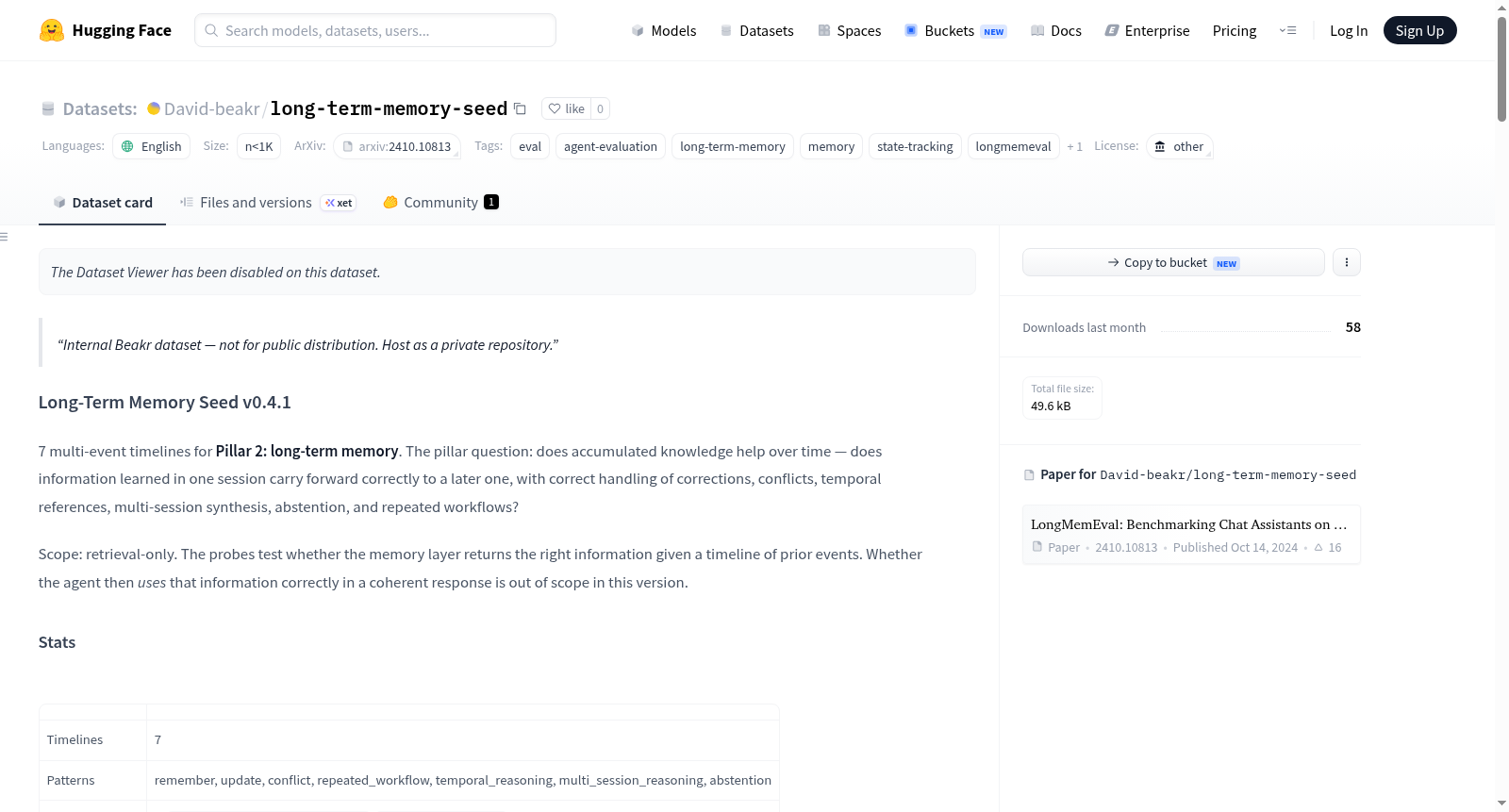1509x812 pixels.
Task: Switch to the Dataset card tab
Action: click(102, 203)
